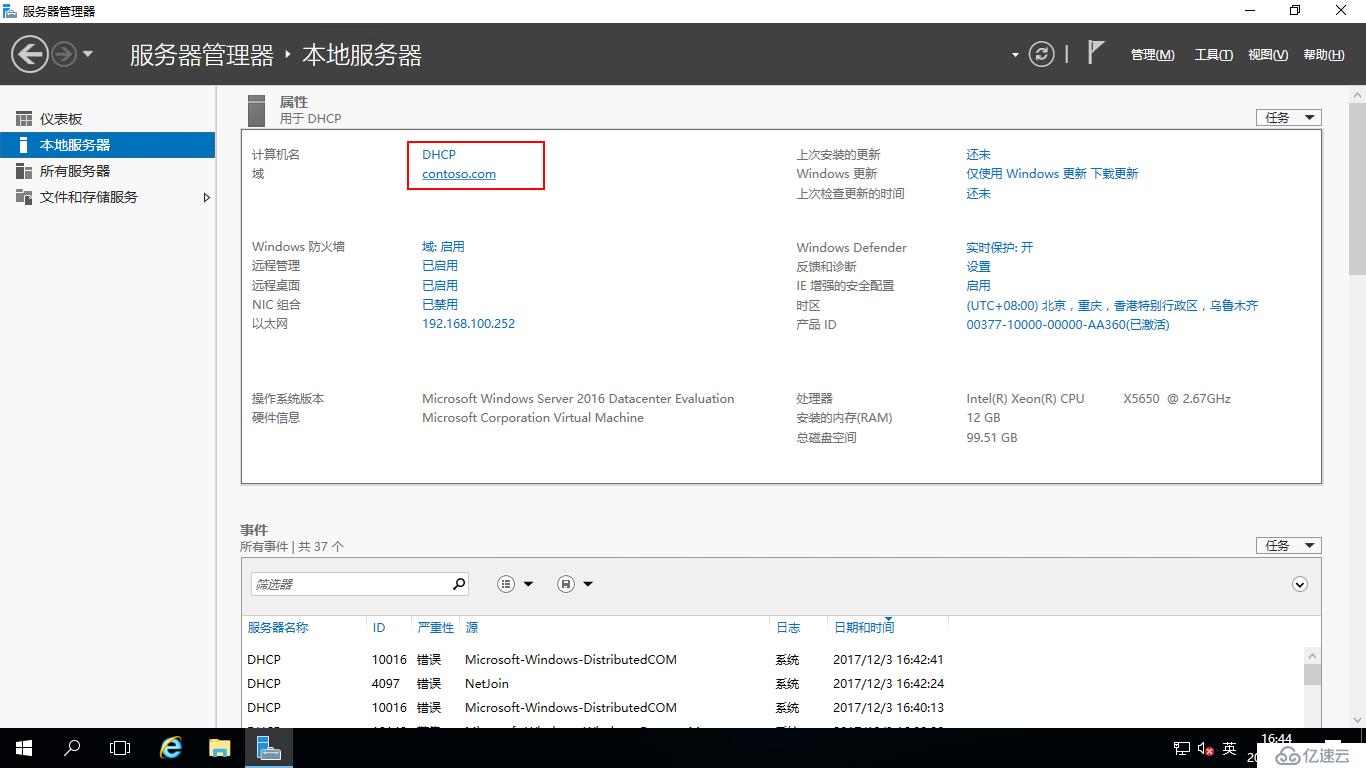Sort by 日期和时间 column header
Viewport: 1366px width, 768px height.
[x=864, y=627]
